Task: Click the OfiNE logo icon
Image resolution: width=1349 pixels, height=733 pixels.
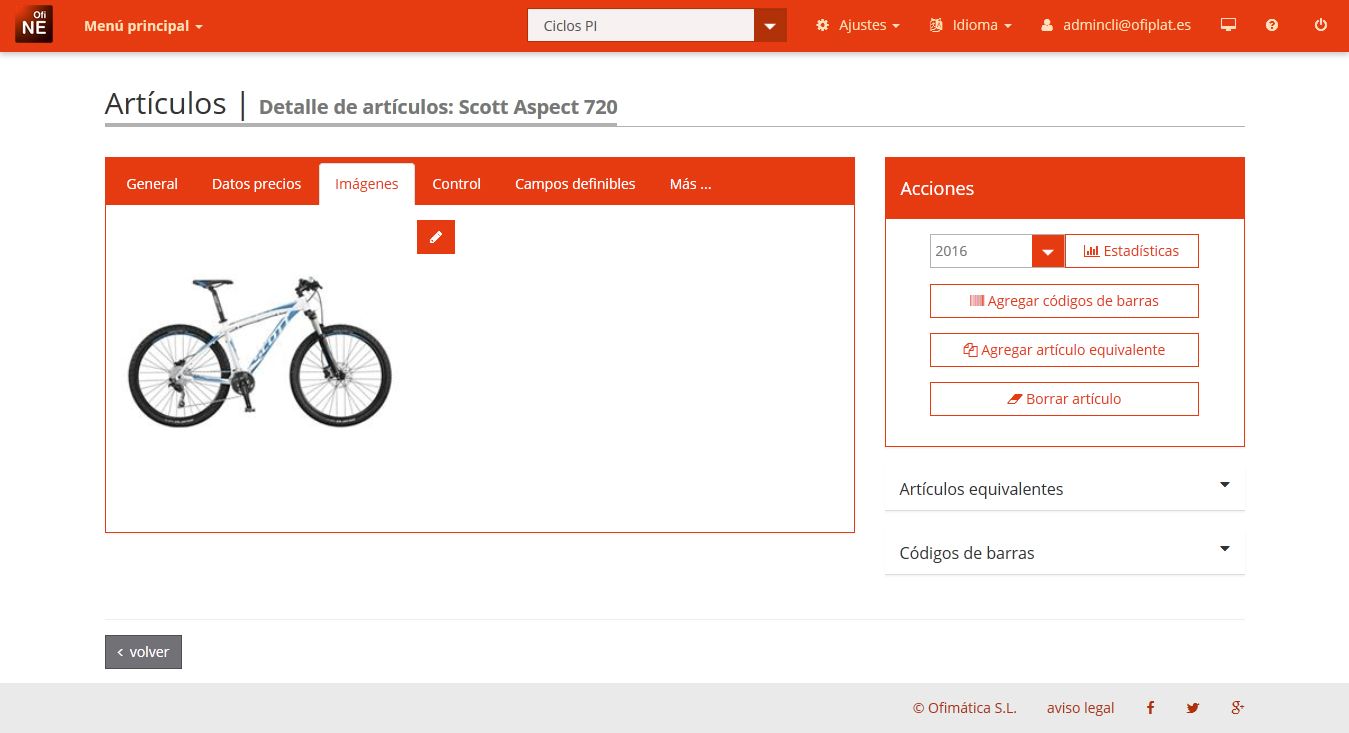Action: [34, 24]
